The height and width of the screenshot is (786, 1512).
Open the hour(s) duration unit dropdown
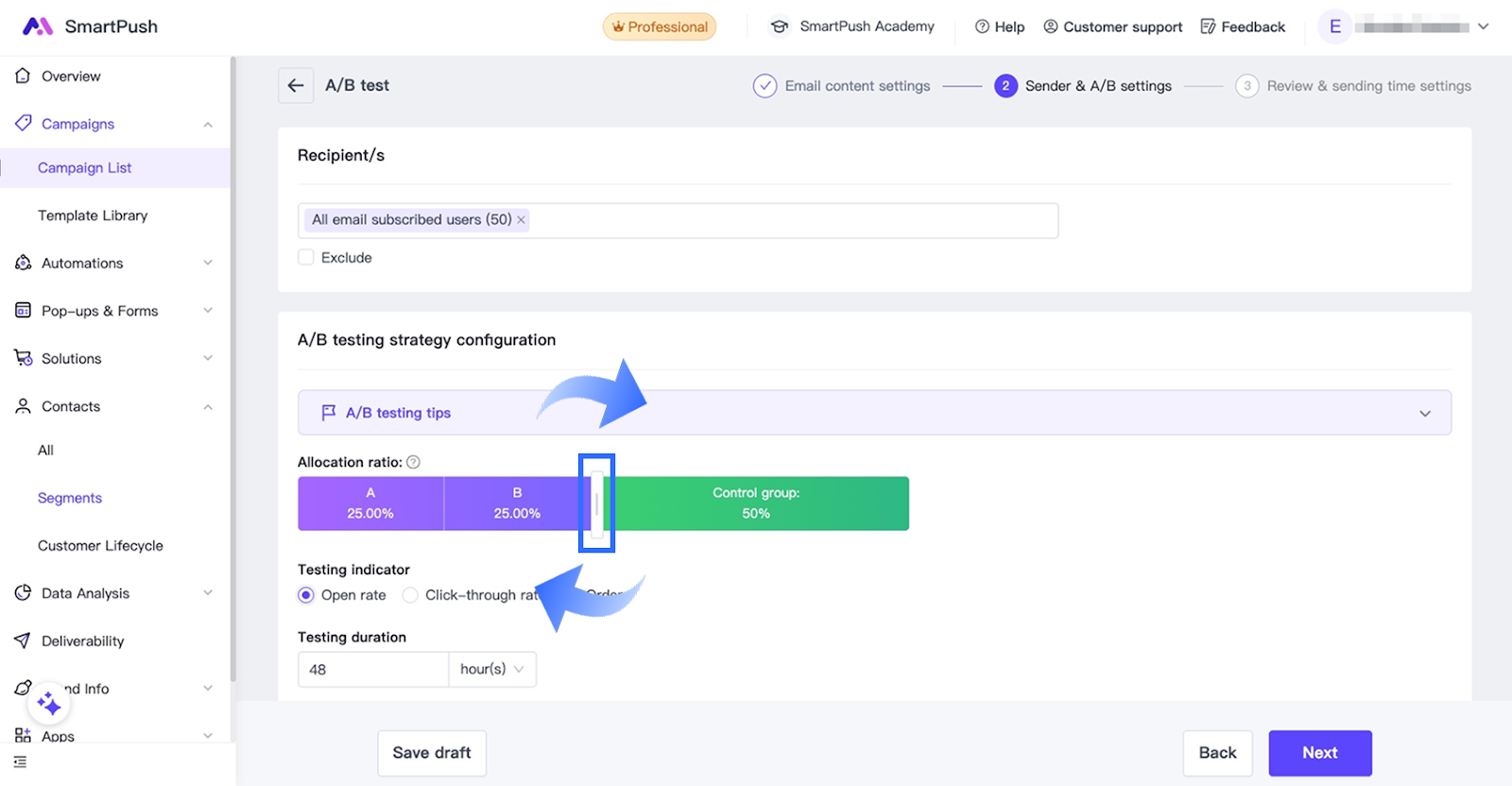click(491, 669)
